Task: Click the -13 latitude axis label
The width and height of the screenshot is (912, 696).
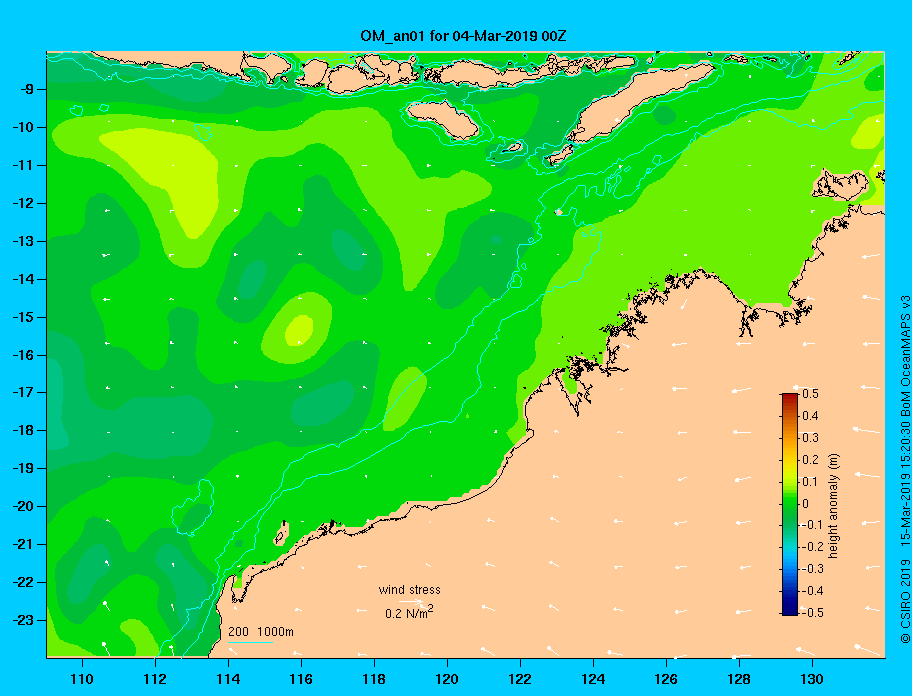Action: click(23, 241)
